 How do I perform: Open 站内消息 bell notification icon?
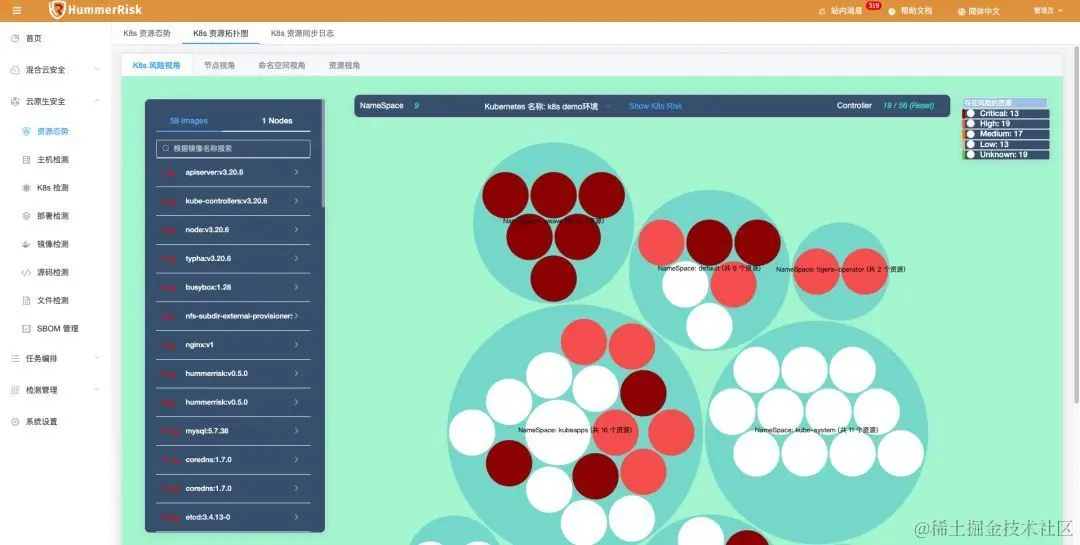click(x=822, y=11)
